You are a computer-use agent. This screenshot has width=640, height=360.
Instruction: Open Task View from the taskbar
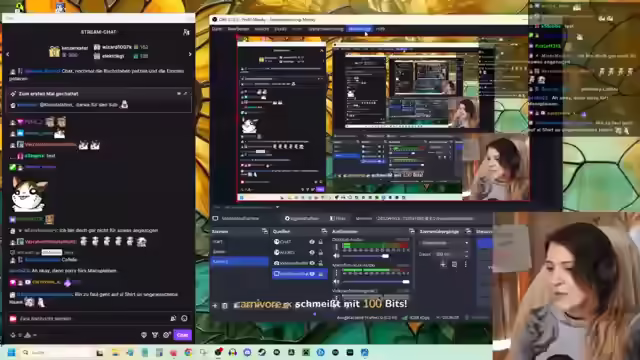100,352
